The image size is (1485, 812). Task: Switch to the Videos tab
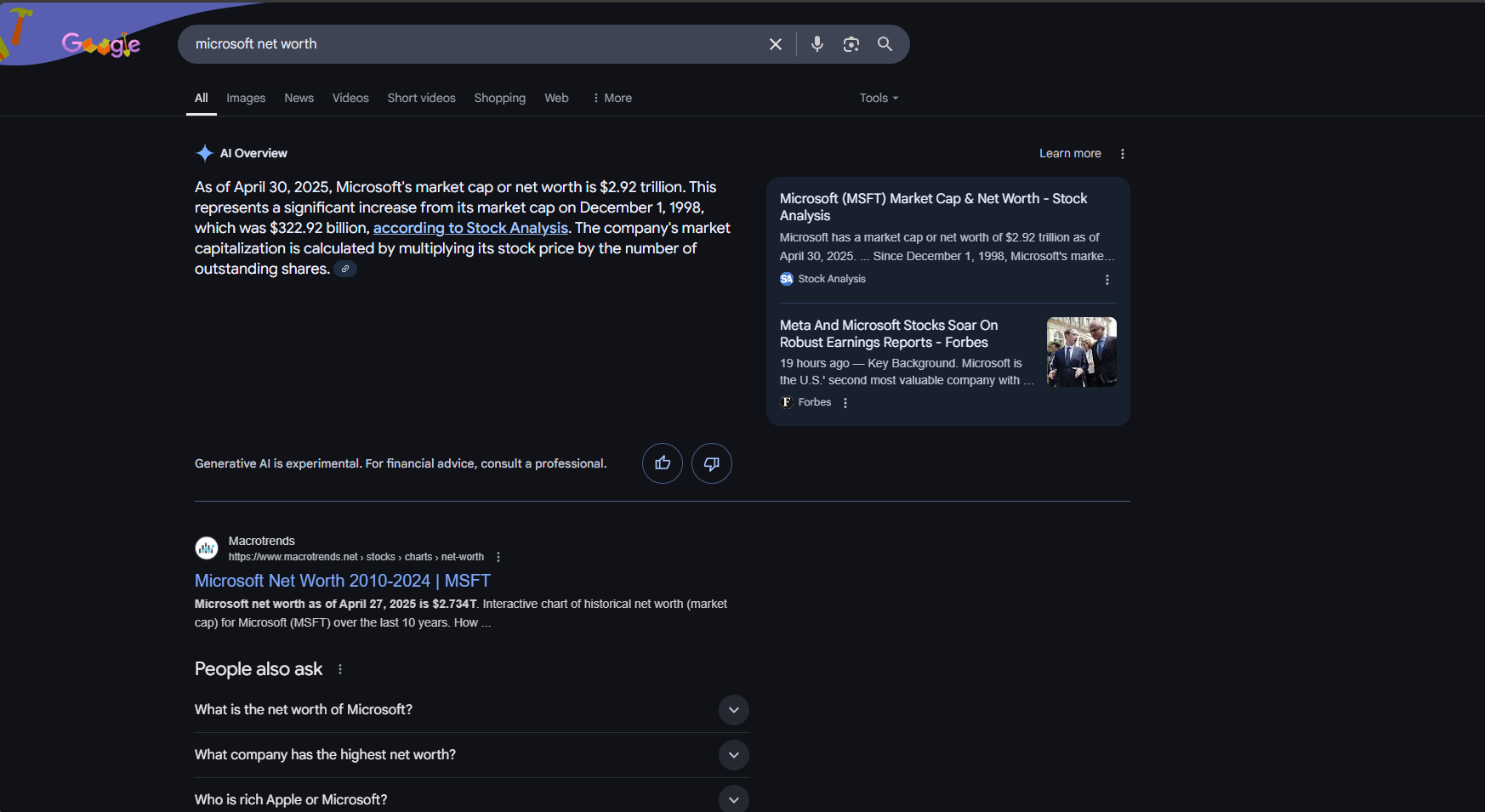coord(350,98)
